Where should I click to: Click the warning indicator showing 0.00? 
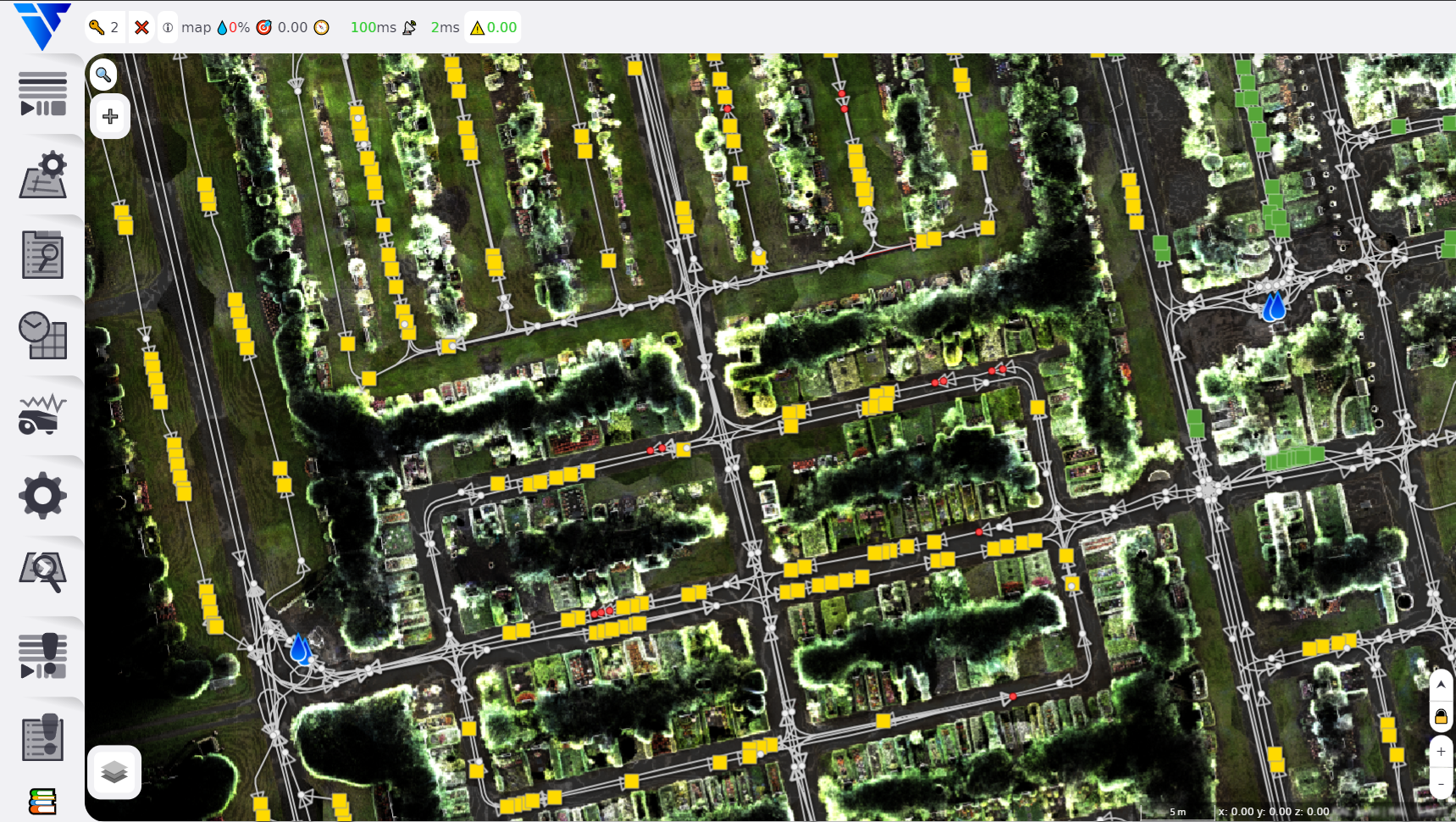pyautogui.click(x=493, y=27)
